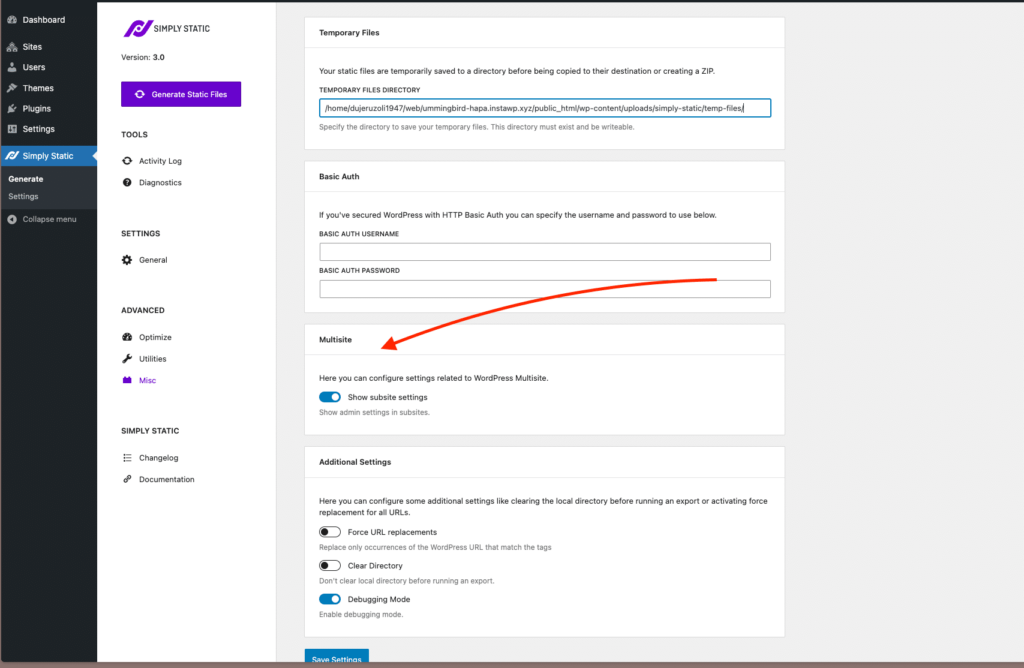The width and height of the screenshot is (1024, 668).
Task: Focus Temporary Files Directory field
Action: pyautogui.click(x=545, y=108)
